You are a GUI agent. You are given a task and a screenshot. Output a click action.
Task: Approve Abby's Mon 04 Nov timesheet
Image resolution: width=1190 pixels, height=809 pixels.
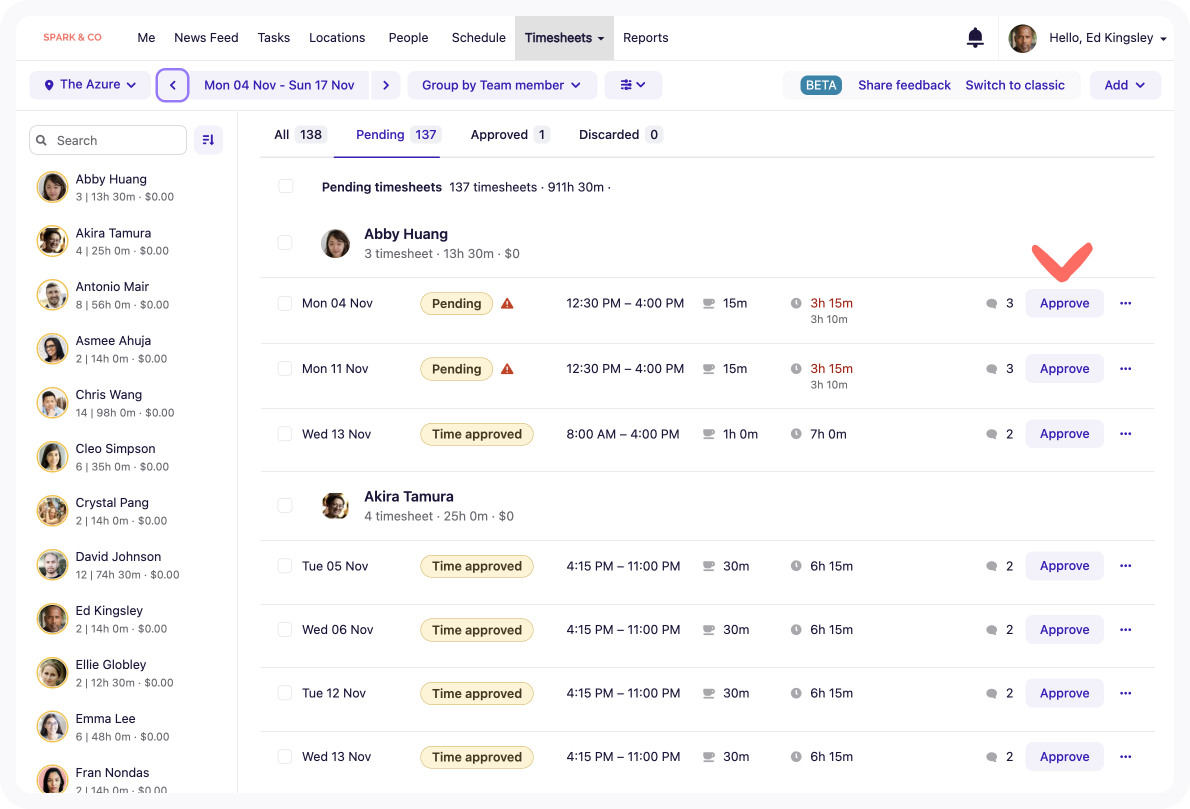click(x=1064, y=304)
